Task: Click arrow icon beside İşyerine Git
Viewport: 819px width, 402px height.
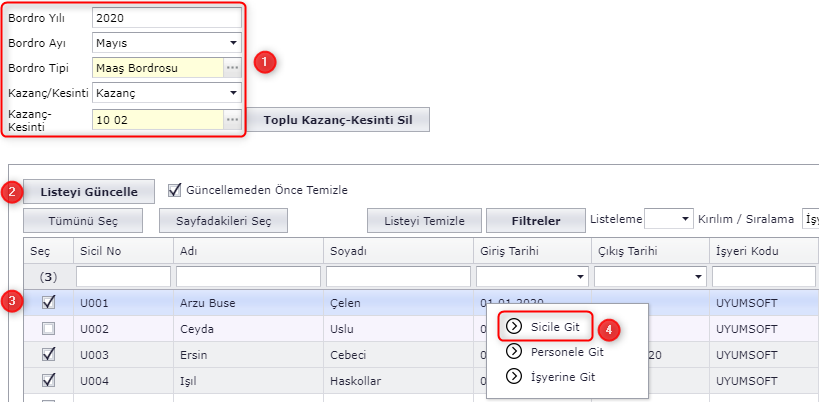Action: coord(514,376)
